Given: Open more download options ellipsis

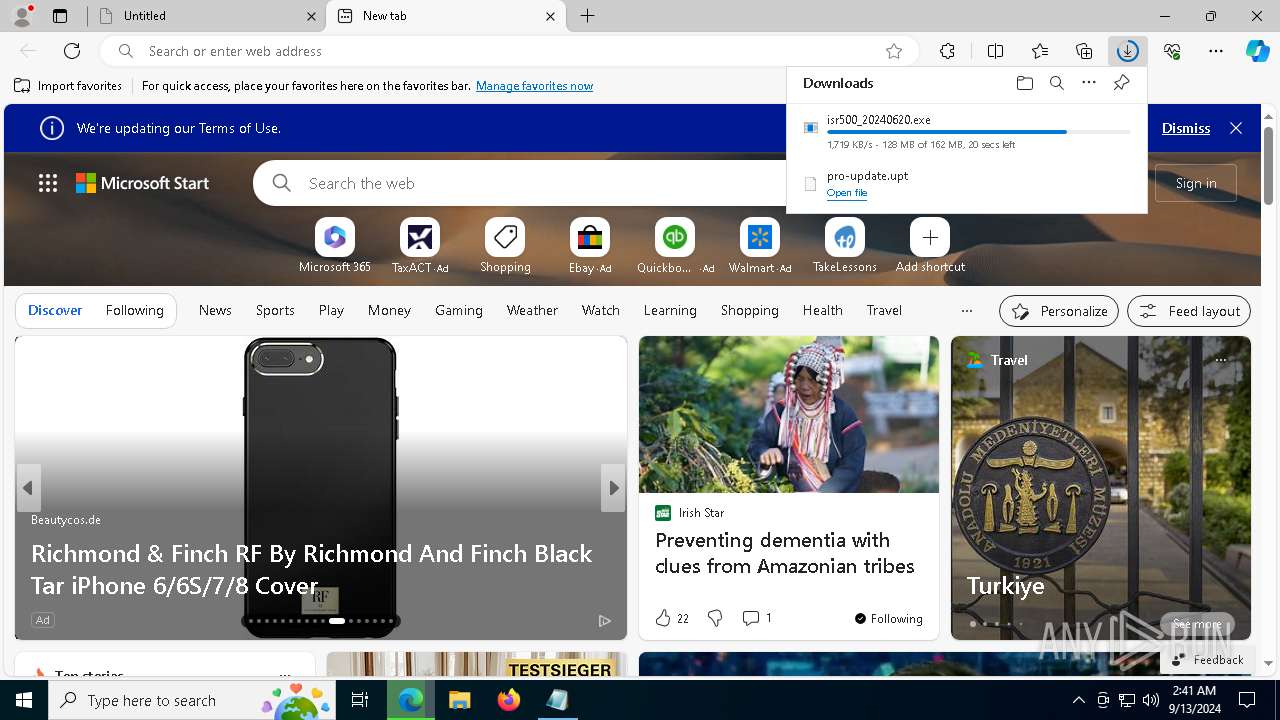Looking at the screenshot, I should point(1089,83).
